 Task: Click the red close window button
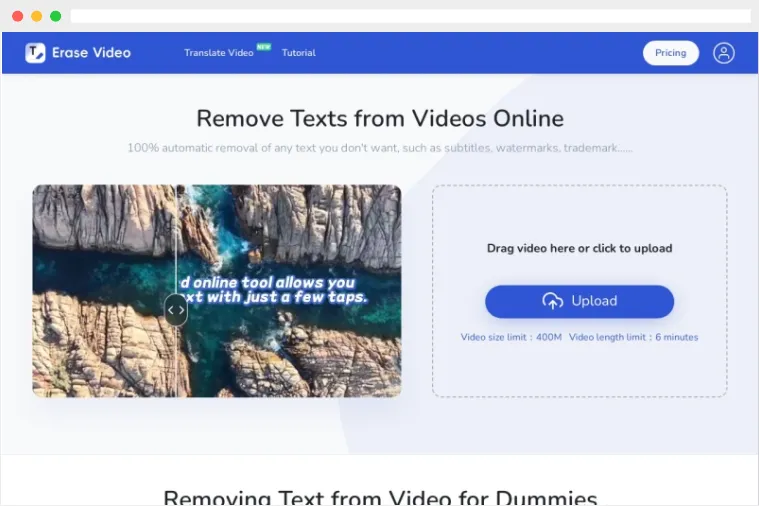click(x=17, y=16)
